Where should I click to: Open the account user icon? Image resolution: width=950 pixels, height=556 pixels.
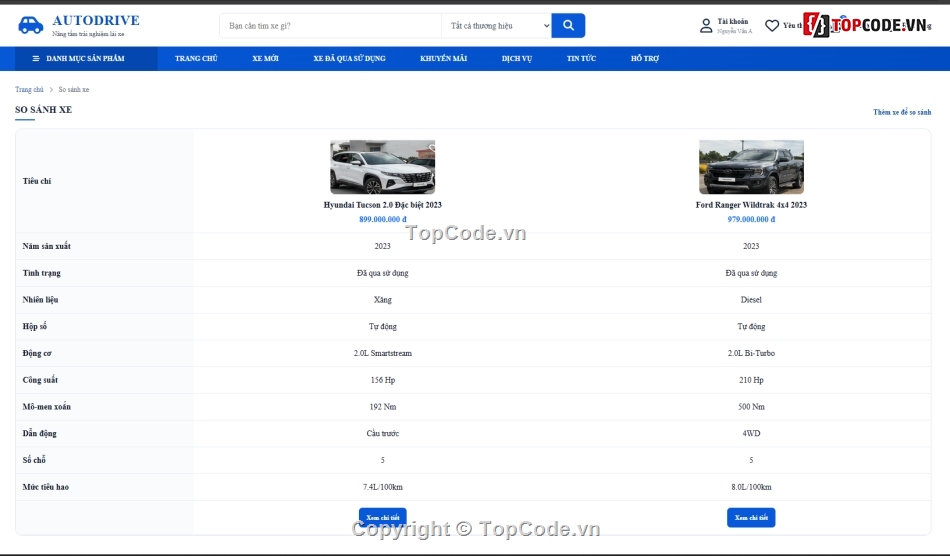coord(706,25)
